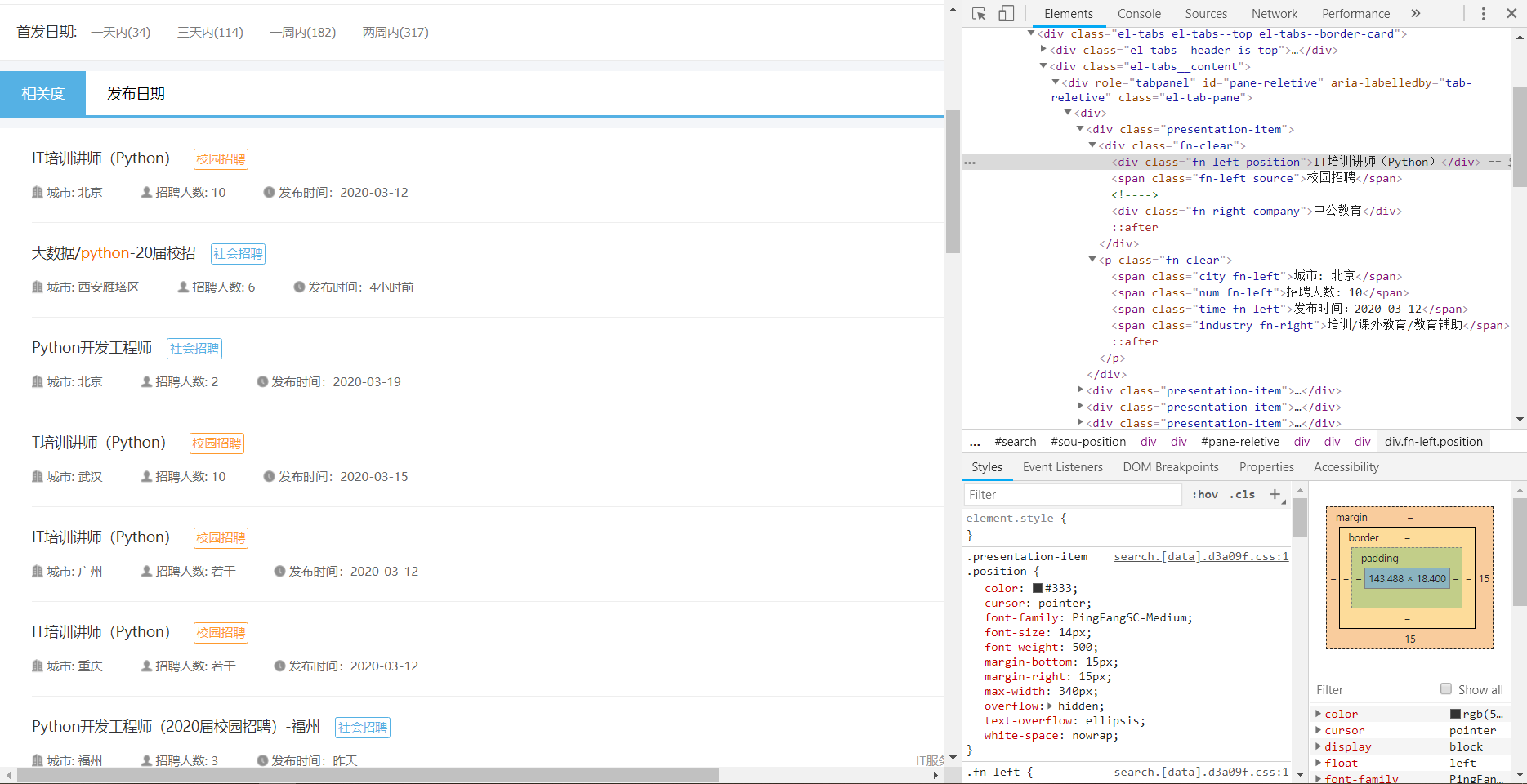Filter by 三天内(114) date
1527x784 pixels.
pyautogui.click(x=210, y=32)
